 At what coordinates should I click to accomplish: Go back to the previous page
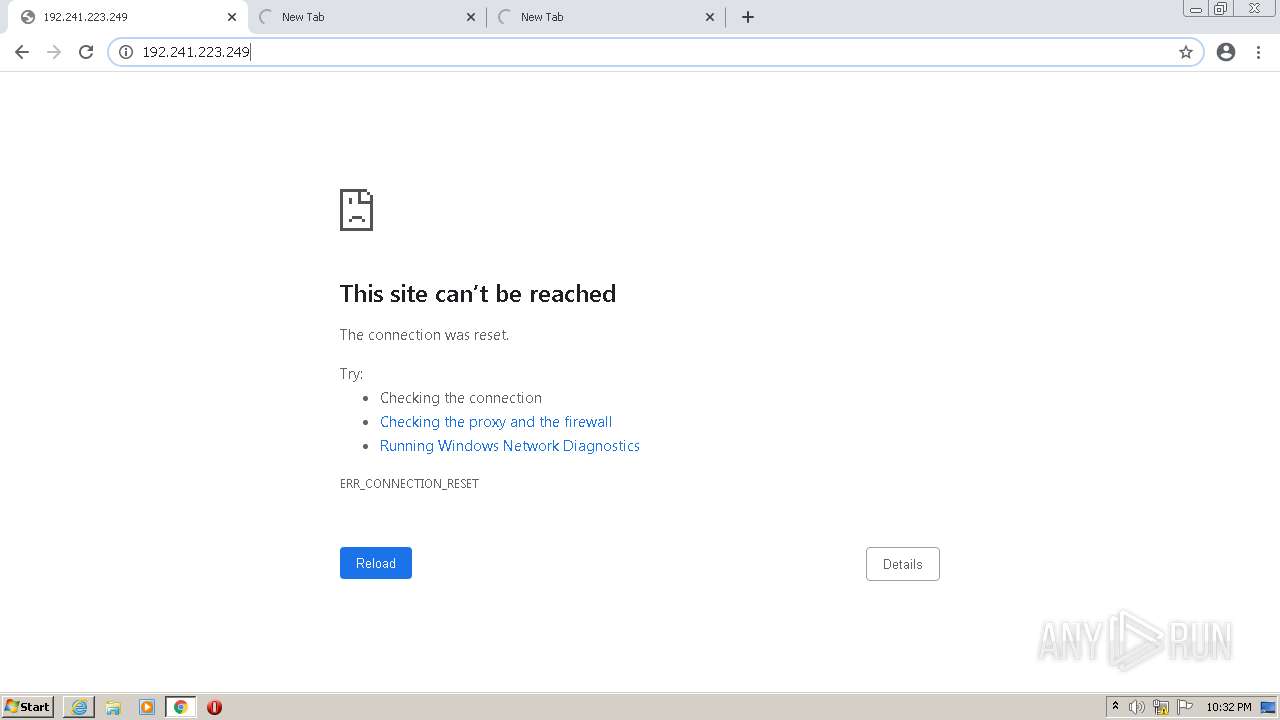22,52
